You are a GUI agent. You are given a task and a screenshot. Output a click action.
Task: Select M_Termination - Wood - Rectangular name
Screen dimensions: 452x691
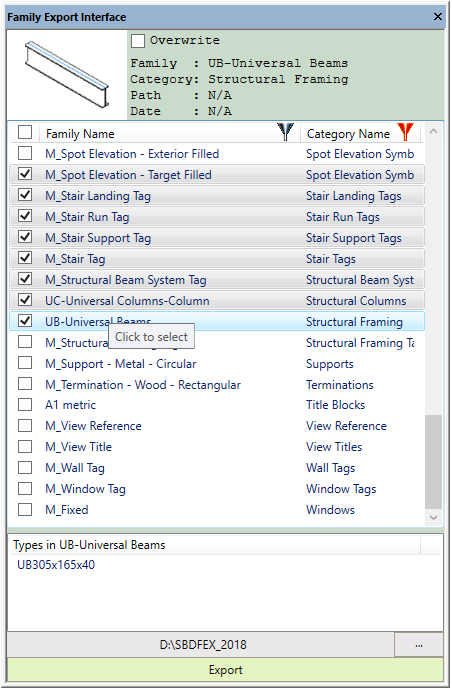tap(143, 385)
